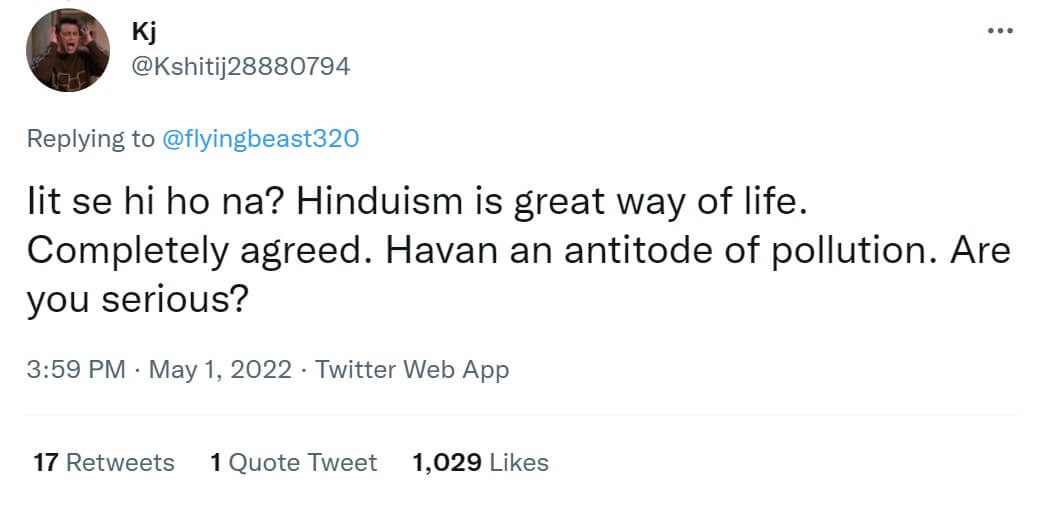
Task: Click the word "Likes" in tweet stats
Action: (519, 463)
